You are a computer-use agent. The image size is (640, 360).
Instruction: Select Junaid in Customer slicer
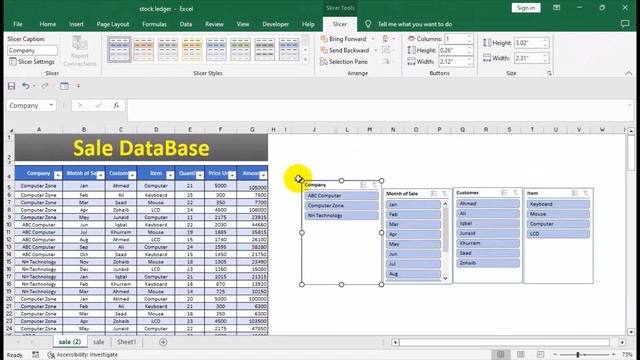click(x=488, y=233)
